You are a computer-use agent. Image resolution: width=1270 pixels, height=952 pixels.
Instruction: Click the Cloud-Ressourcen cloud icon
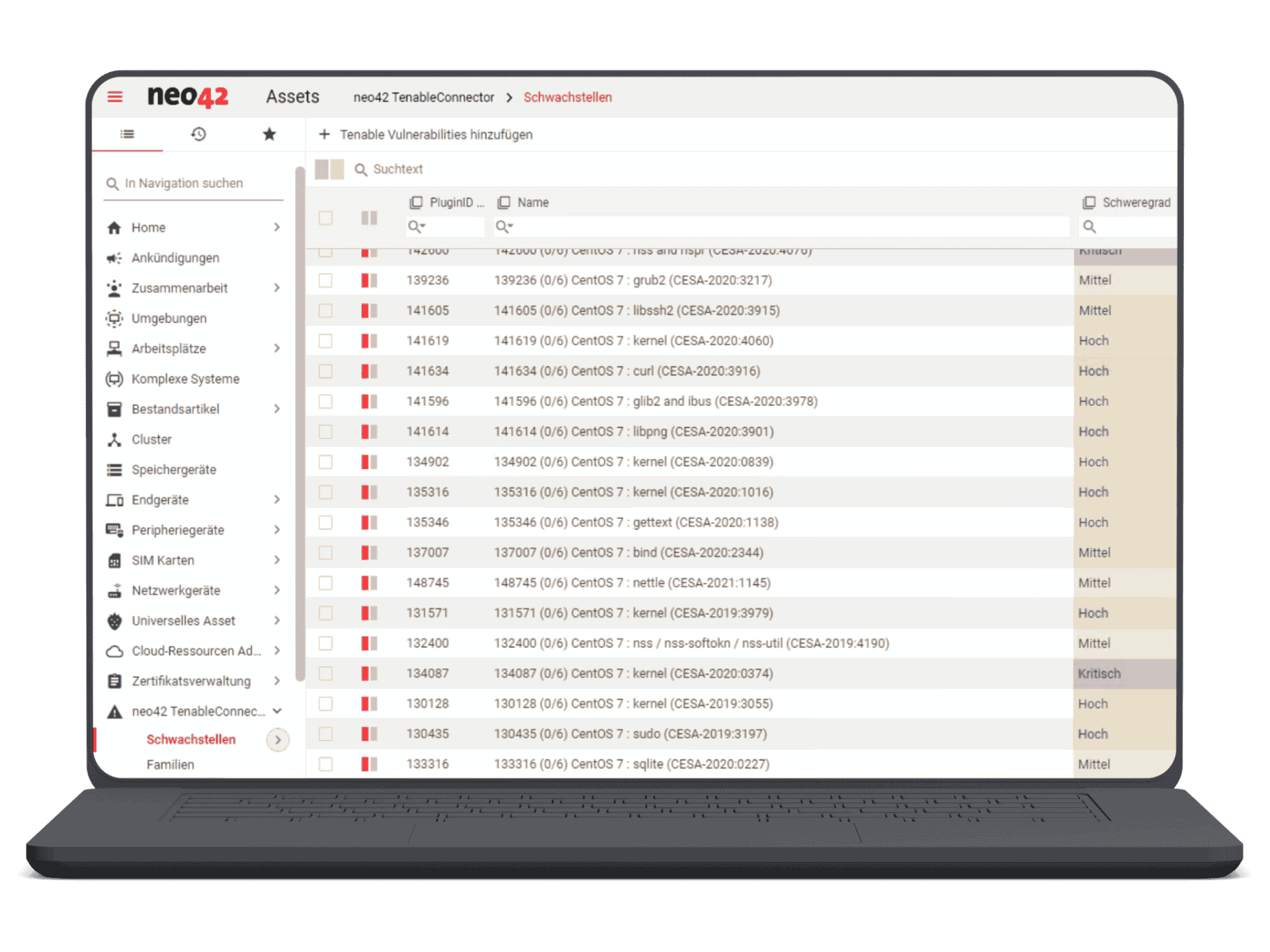(x=114, y=651)
